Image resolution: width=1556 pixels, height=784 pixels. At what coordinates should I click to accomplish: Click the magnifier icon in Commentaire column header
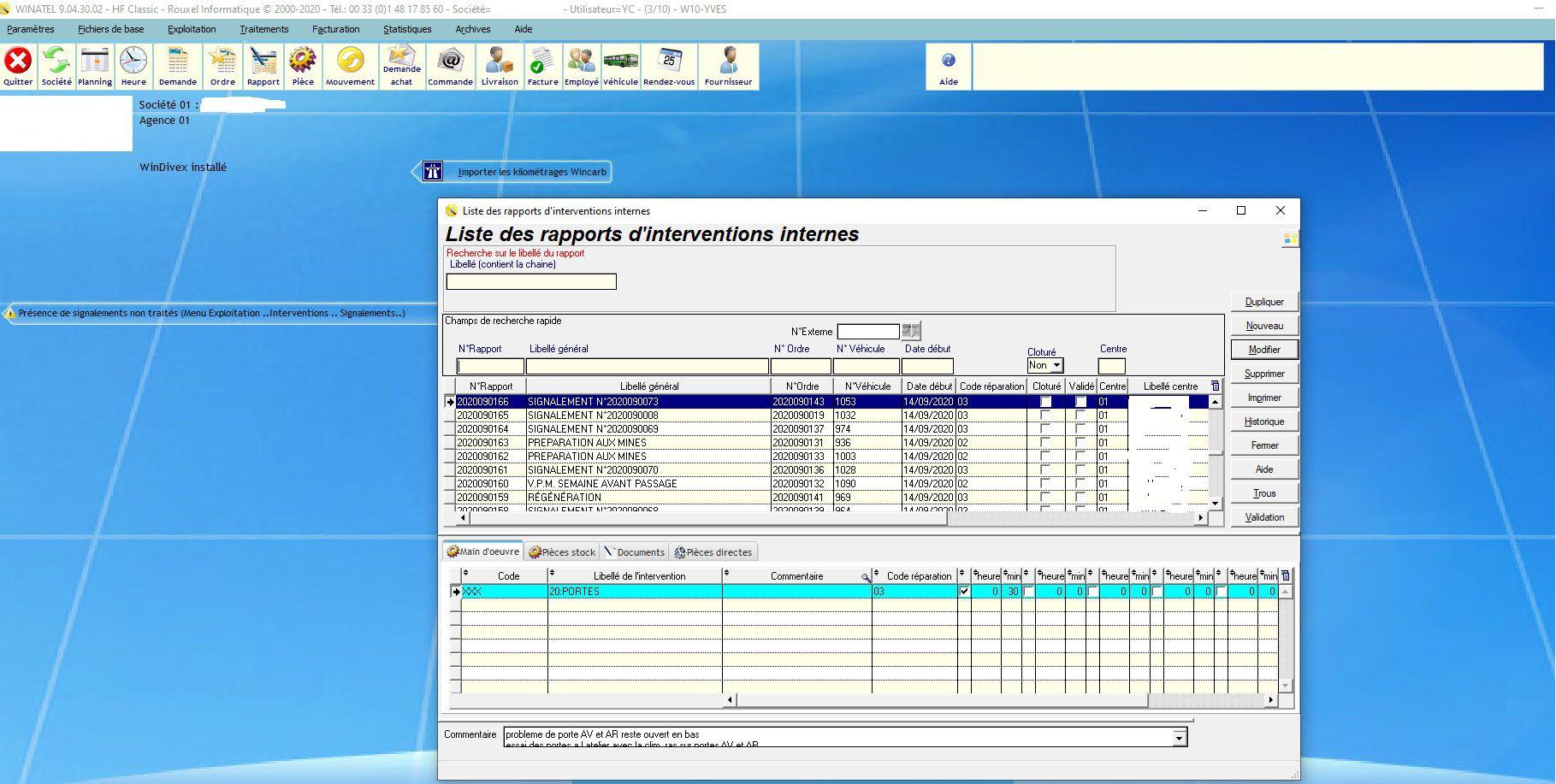[866, 577]
